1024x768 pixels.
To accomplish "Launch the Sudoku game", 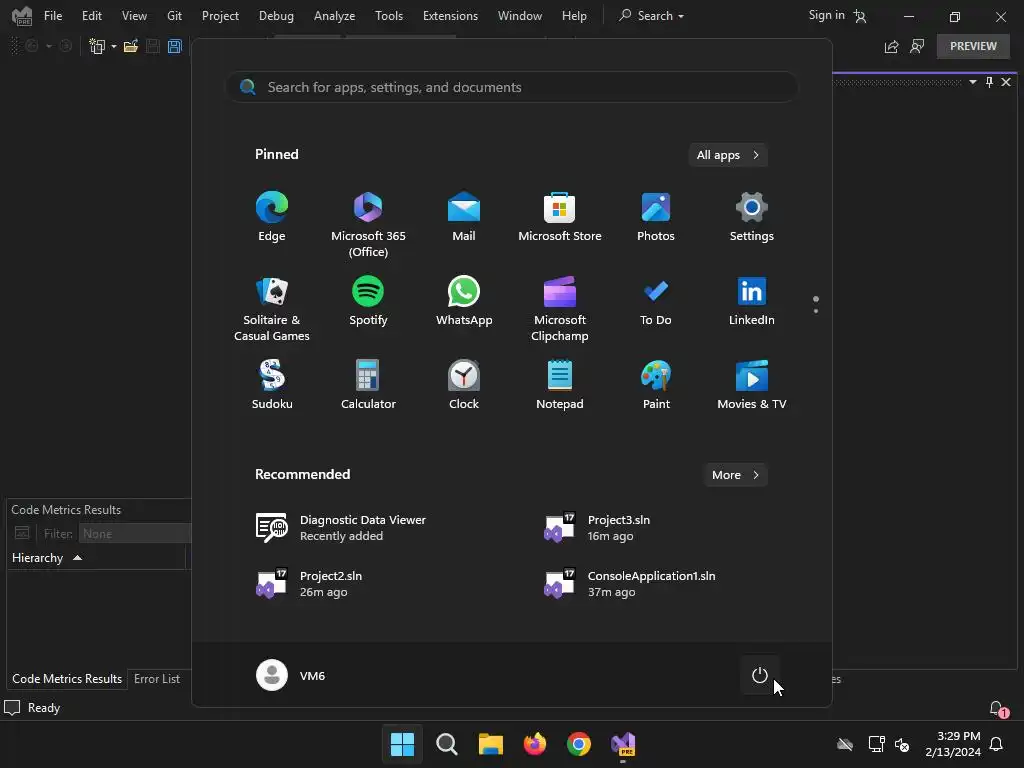I will (x=272, y=385).
